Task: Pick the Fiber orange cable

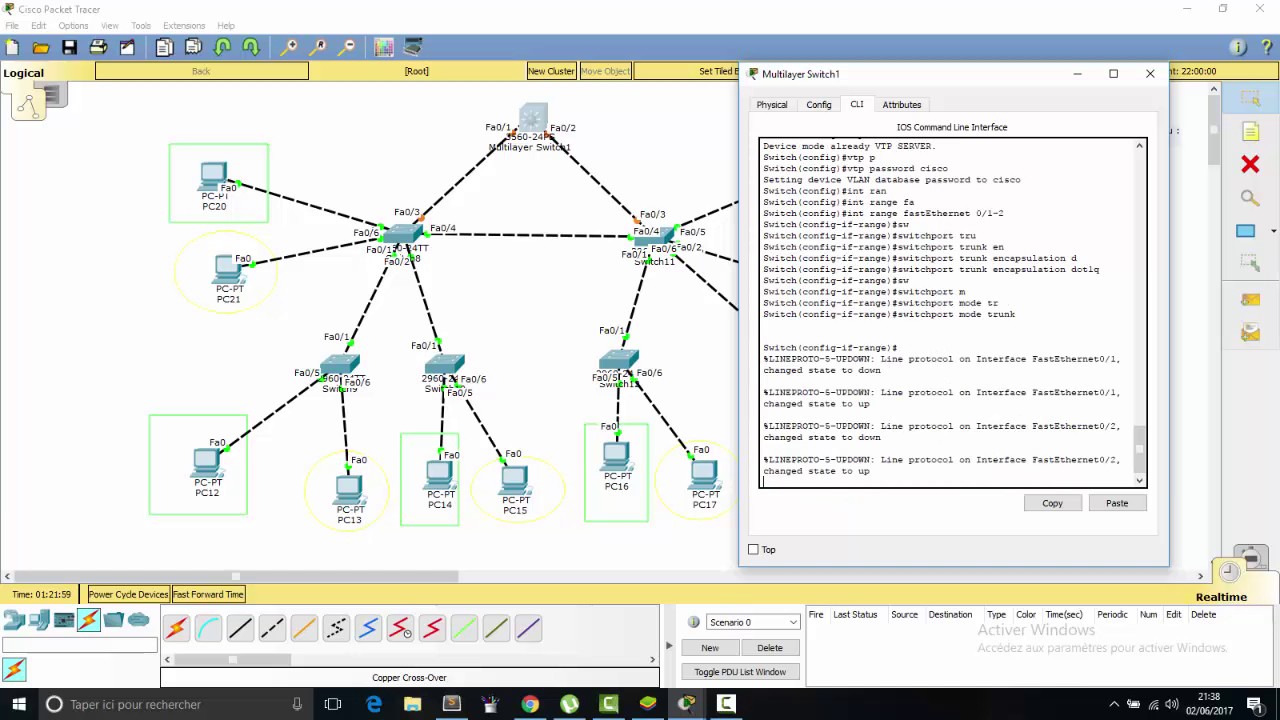Action: pos(304,628)
